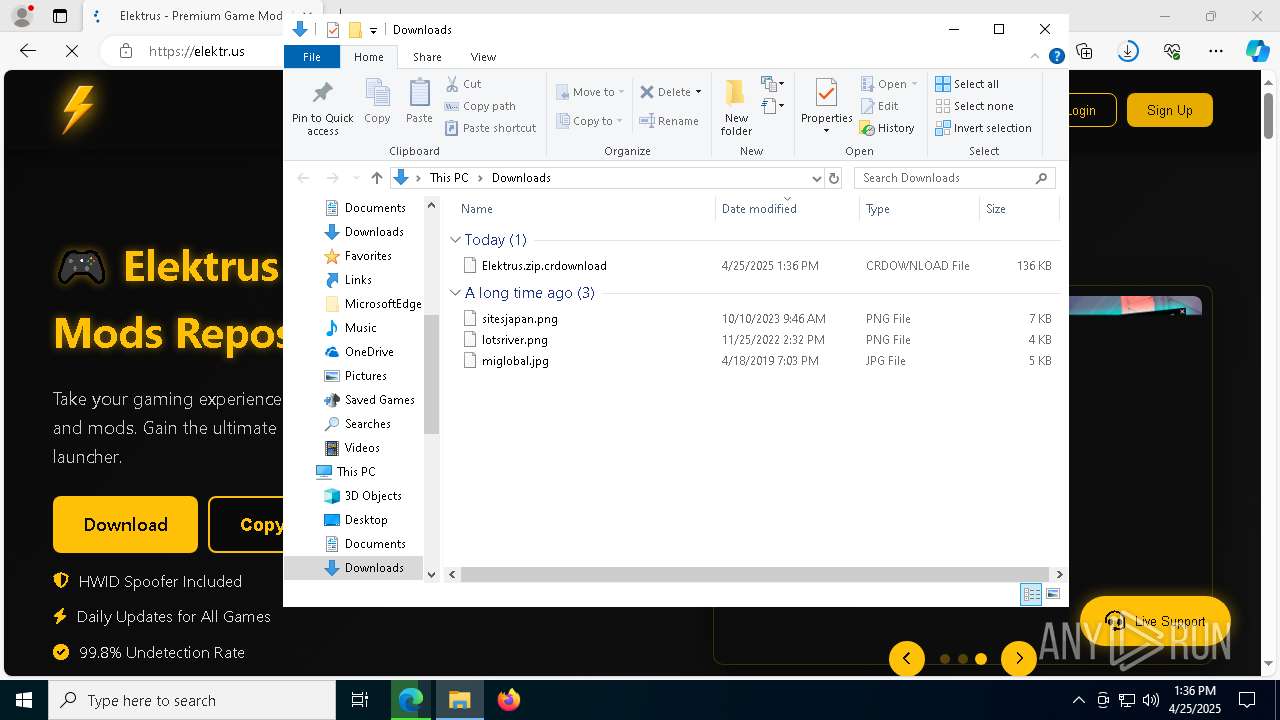The width and height of the screenshot is (1280, 720).
Task: Open Copilot icon in Edge
Action: (1257, 51)
